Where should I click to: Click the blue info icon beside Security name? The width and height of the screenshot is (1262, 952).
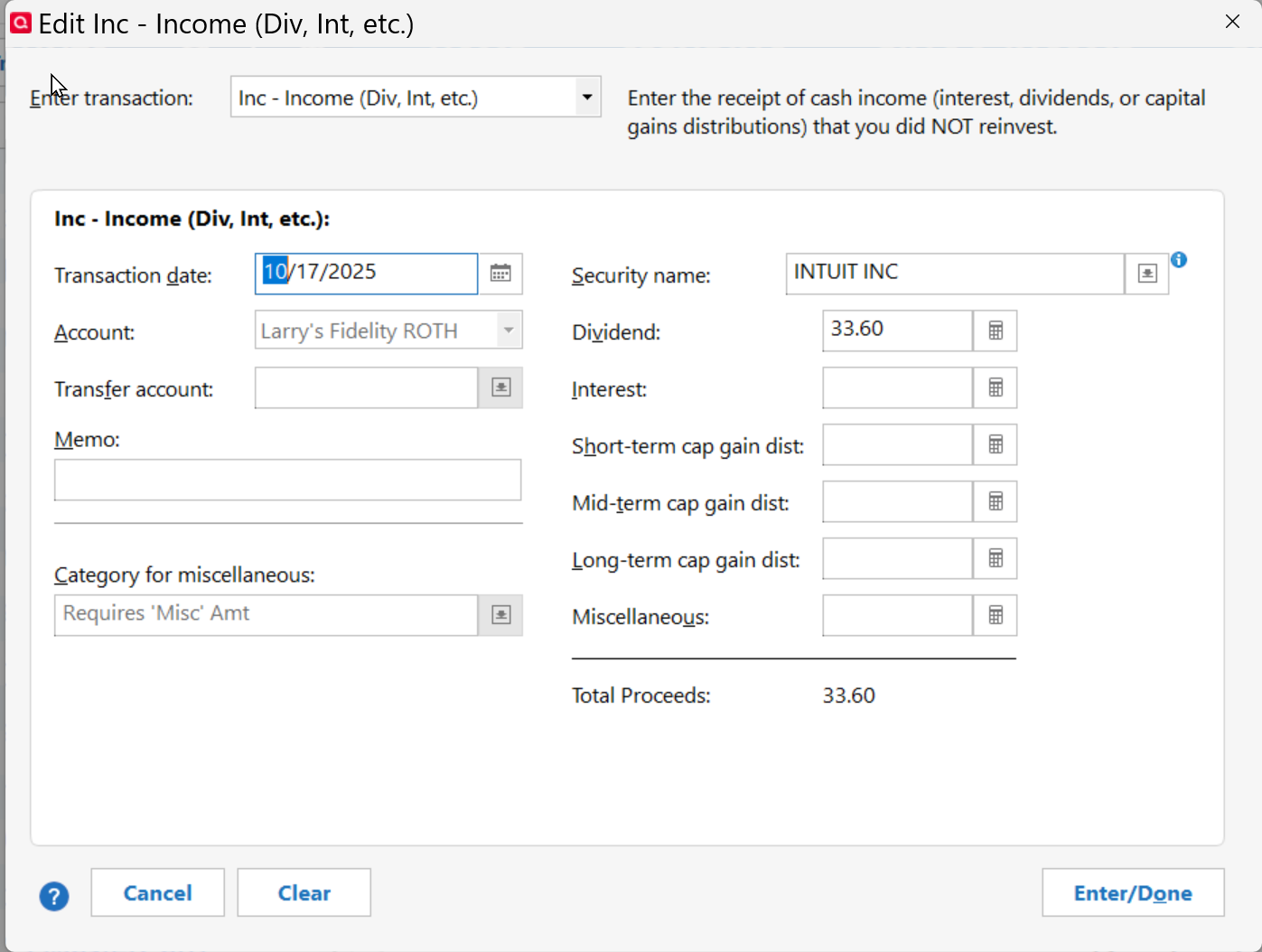[x=1179, y=260]
